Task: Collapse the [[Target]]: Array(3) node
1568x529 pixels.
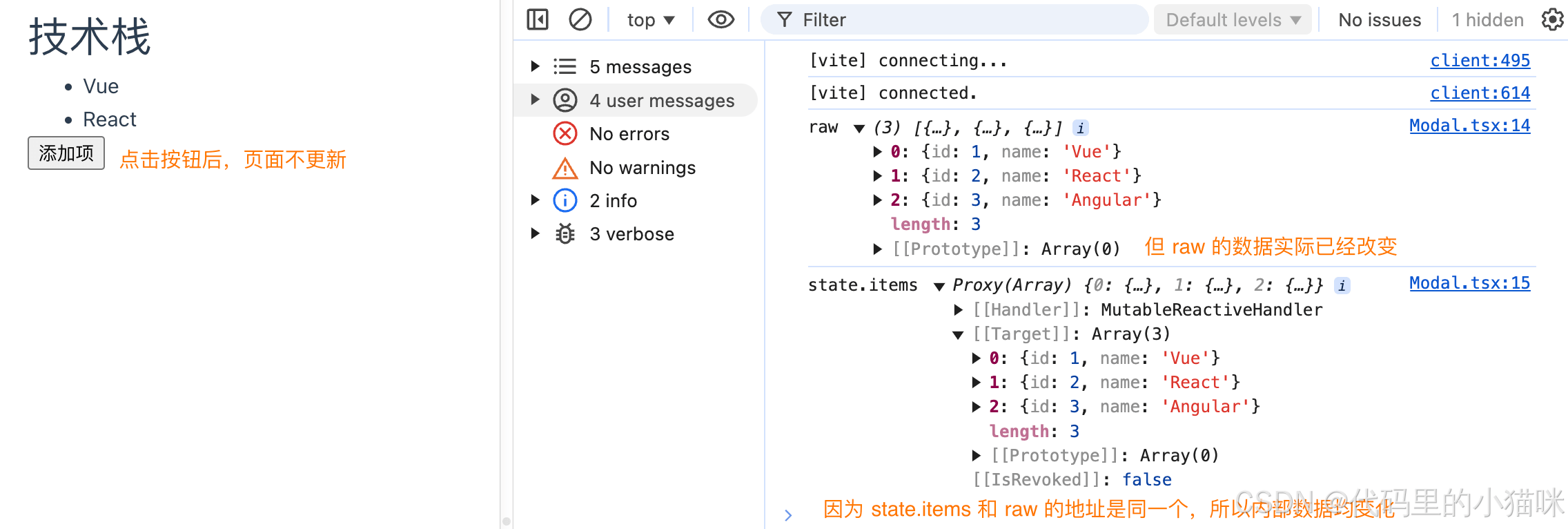Action: coord(958,335)
